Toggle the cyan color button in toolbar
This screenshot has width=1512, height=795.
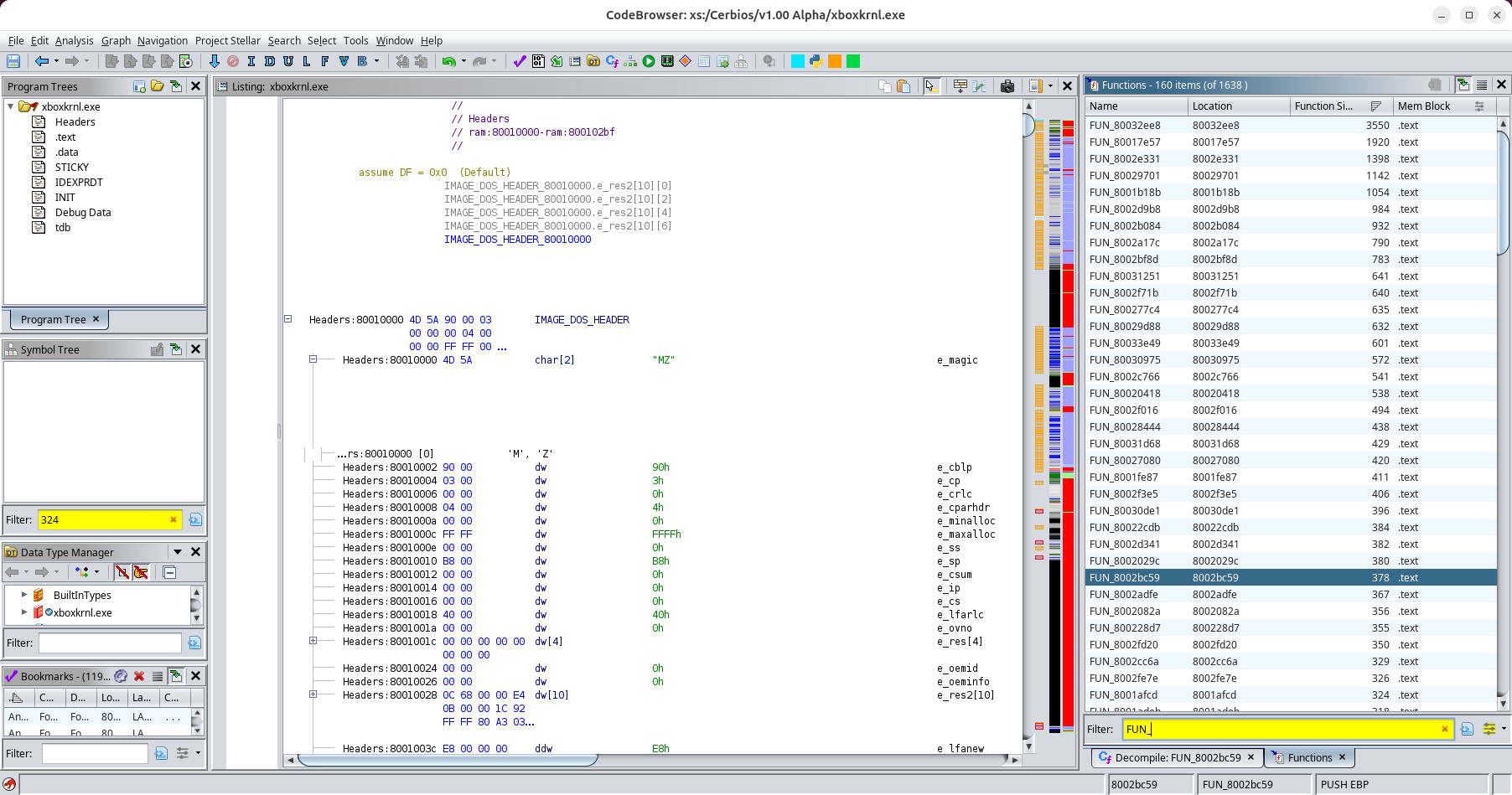tap(798, 61)
